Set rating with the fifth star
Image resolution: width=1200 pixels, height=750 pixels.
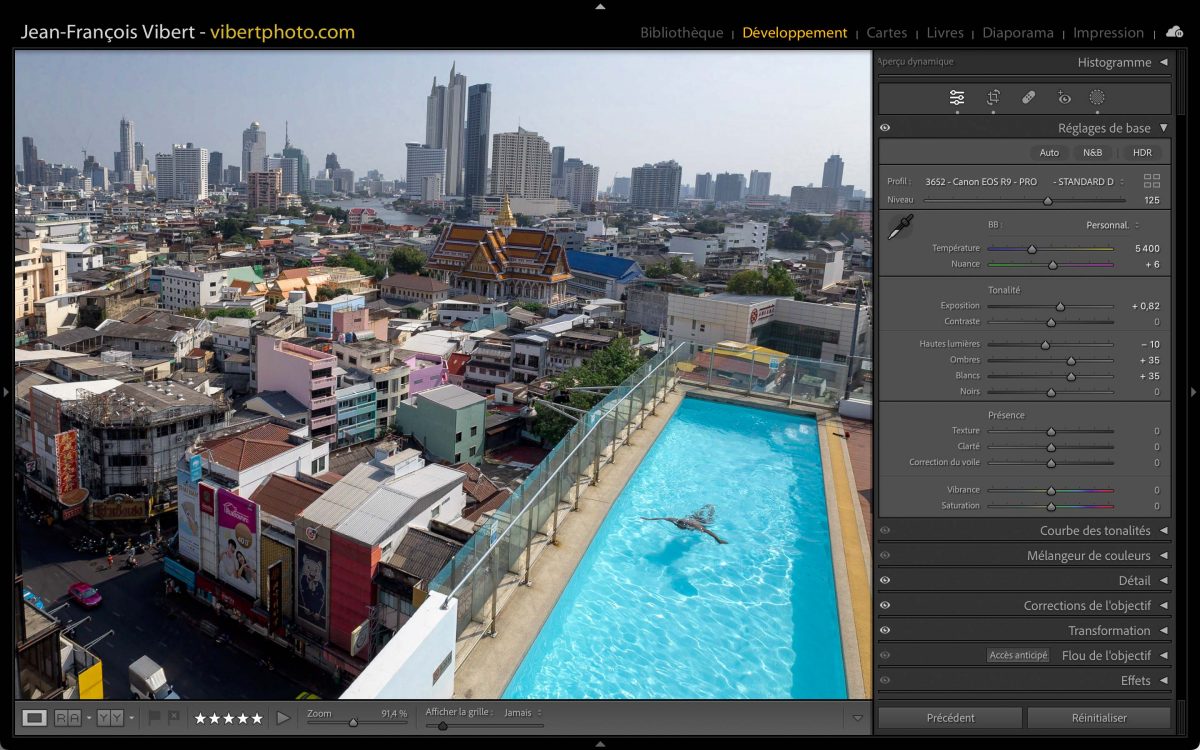257,718
